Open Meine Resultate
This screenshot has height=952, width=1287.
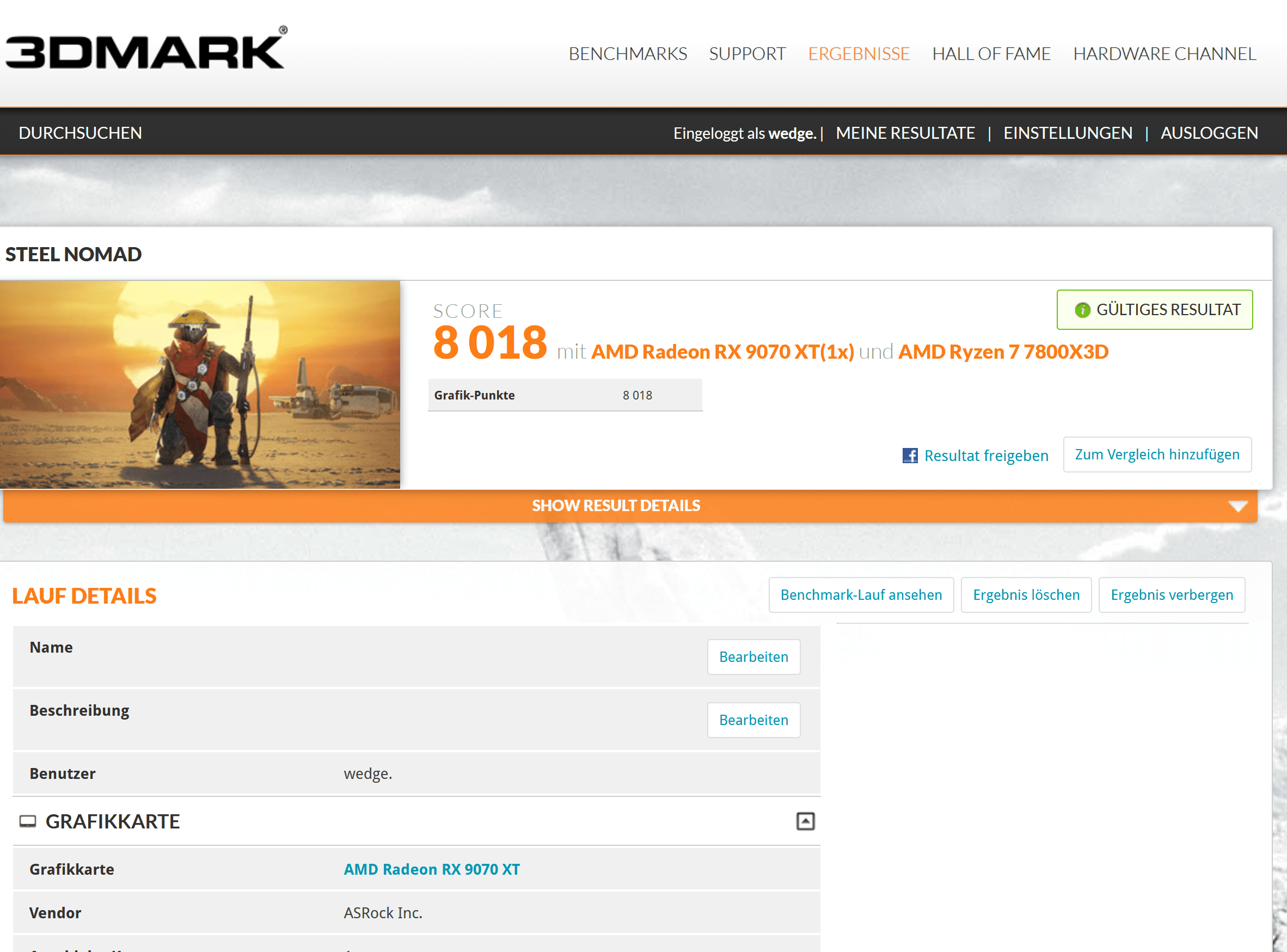[x=905, y=133]
